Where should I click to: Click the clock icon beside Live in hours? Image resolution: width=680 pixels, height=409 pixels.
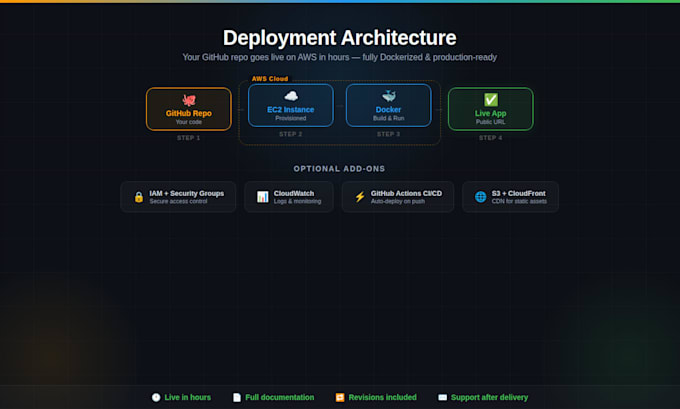click(x=156, y=397)
